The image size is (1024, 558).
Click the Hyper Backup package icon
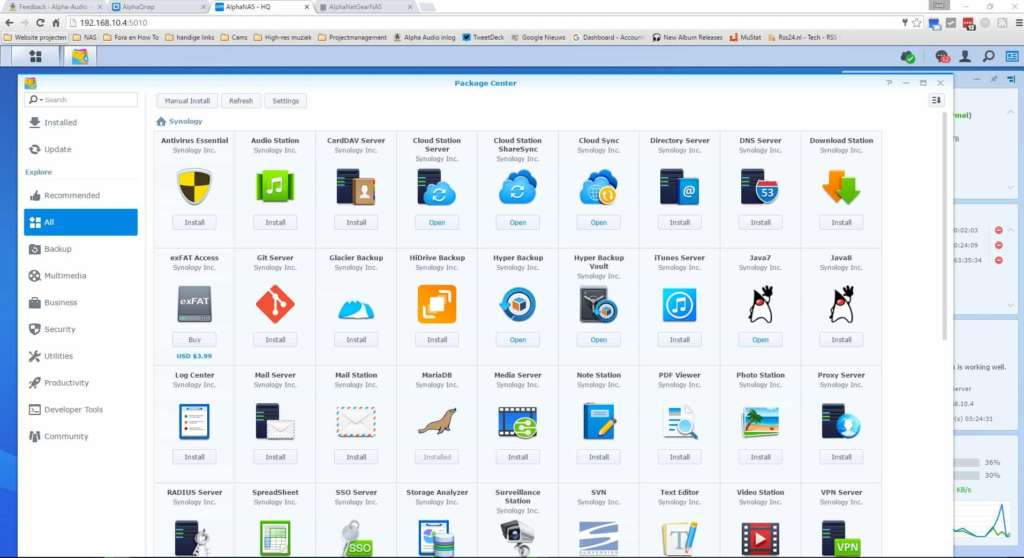(518, 304)
